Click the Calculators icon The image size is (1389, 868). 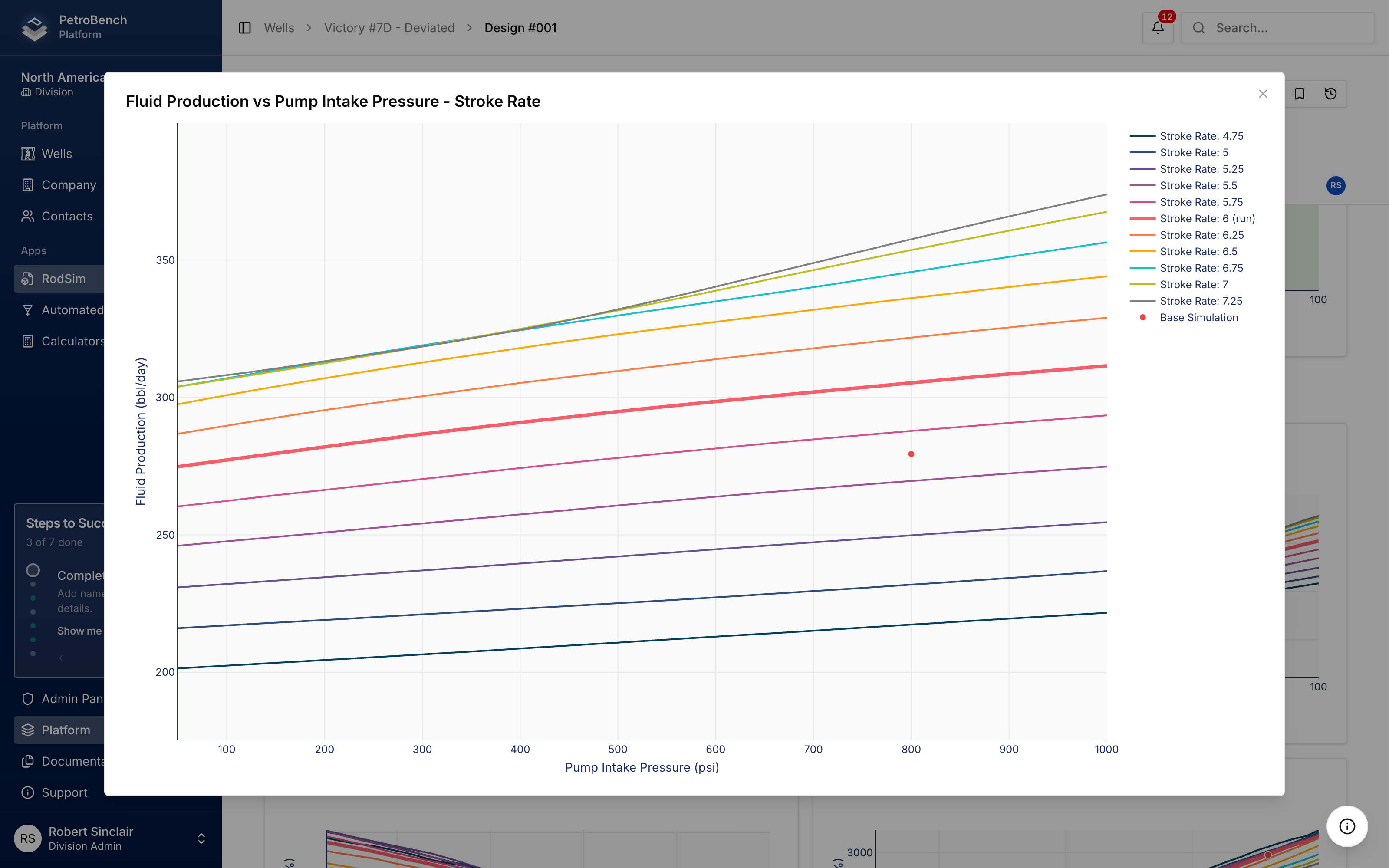pyautogui.click(x=27, y=342)
